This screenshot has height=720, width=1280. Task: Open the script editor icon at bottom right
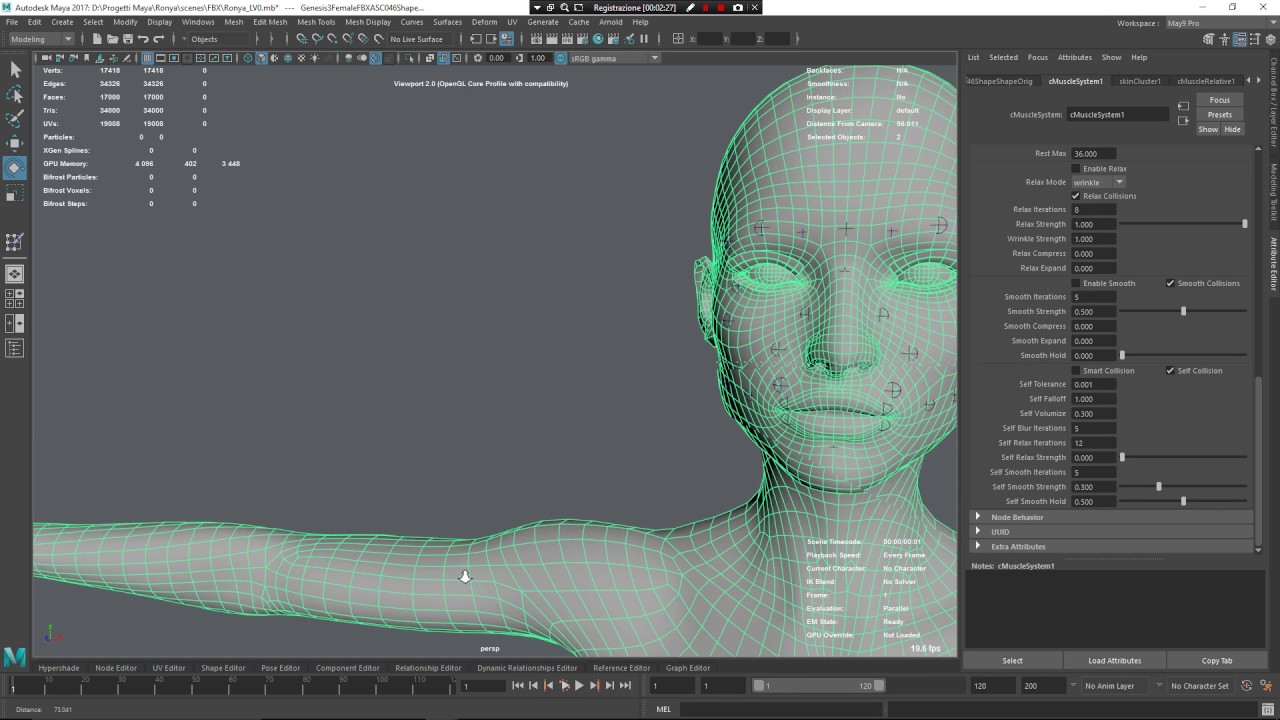1269,709
